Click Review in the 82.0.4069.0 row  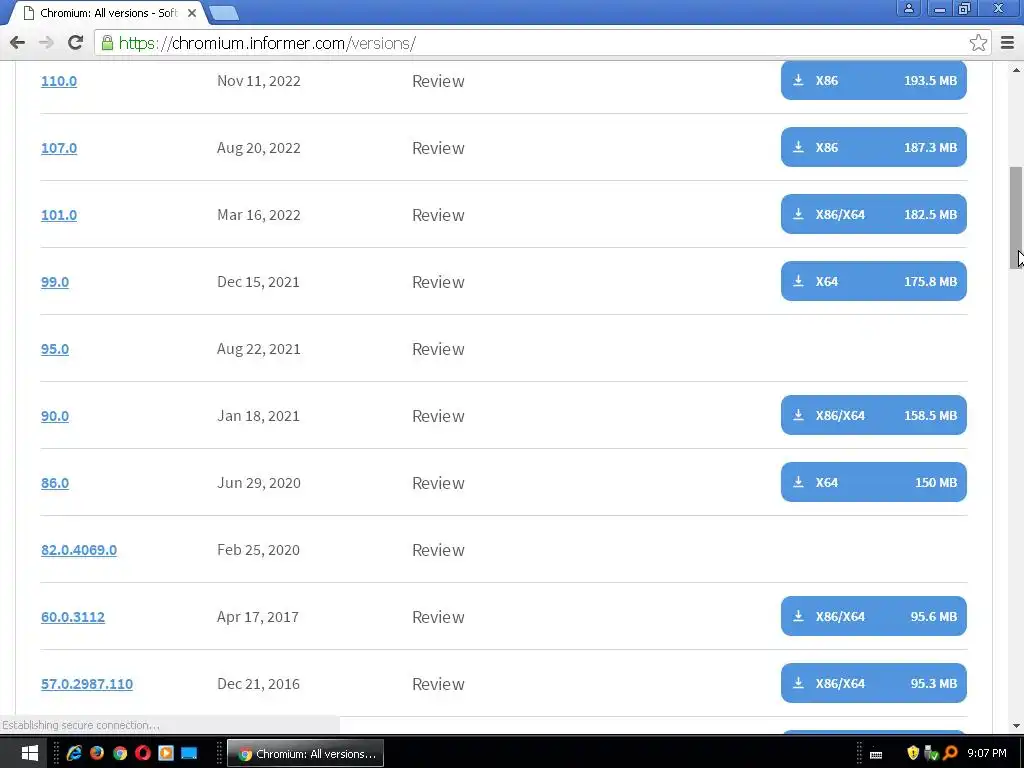[x=438, y=550]
